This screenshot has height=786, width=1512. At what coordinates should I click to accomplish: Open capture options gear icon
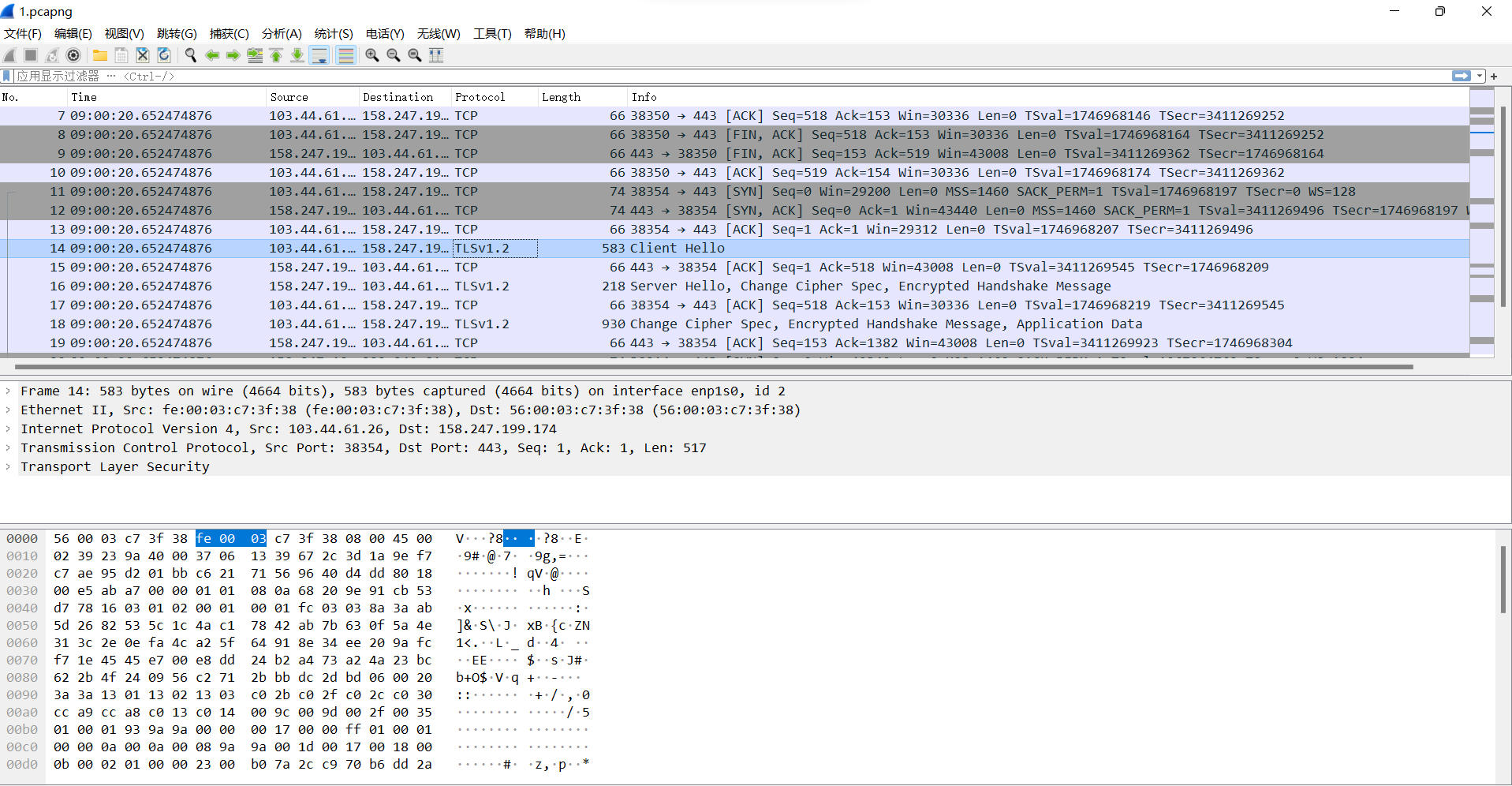tap(73, 55)
